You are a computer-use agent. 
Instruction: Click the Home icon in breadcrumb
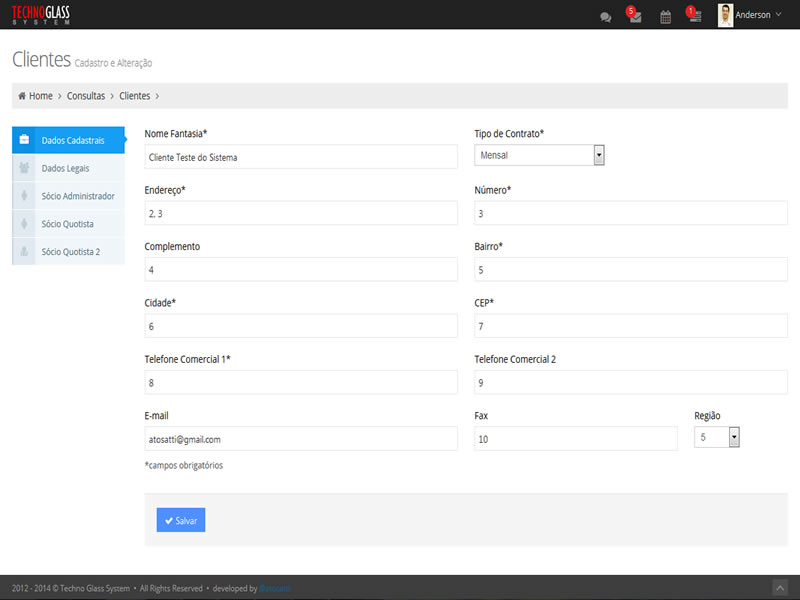[22, 96]
